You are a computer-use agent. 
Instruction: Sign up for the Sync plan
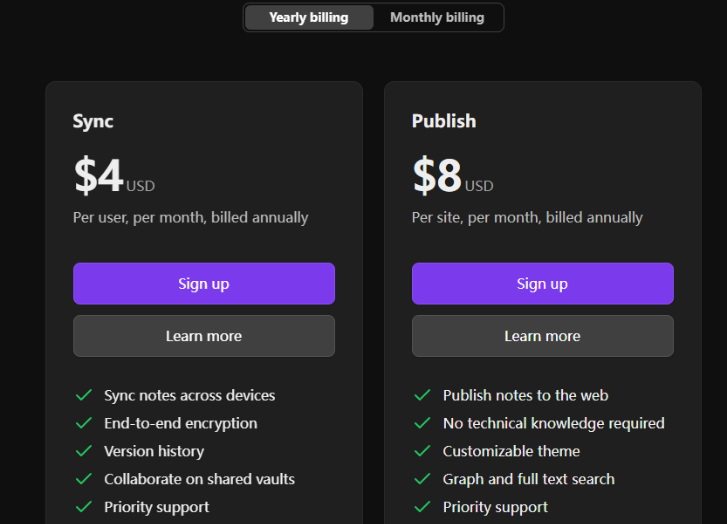coord(204,284)
